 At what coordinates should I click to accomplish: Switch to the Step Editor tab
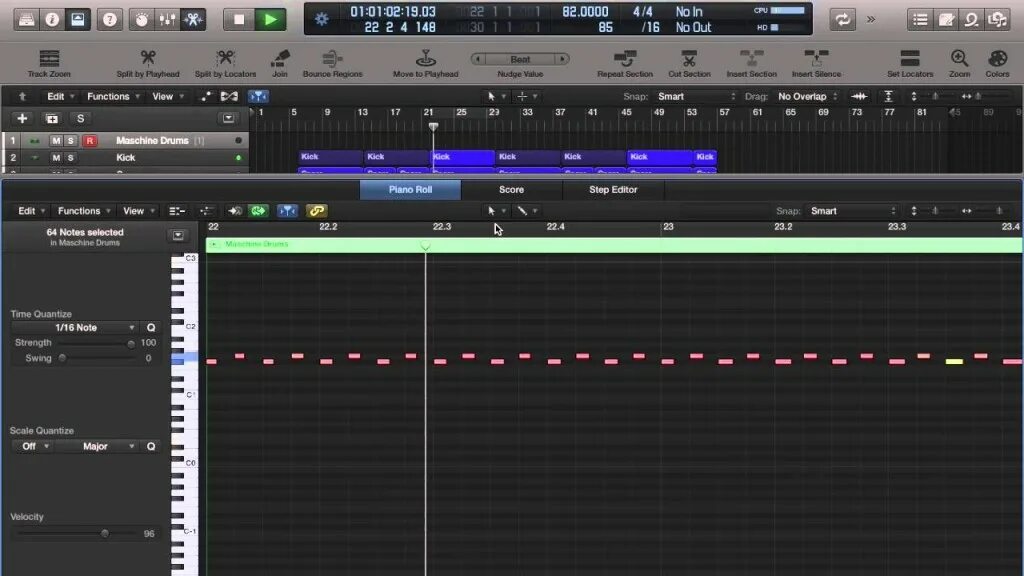click(613, 190)
